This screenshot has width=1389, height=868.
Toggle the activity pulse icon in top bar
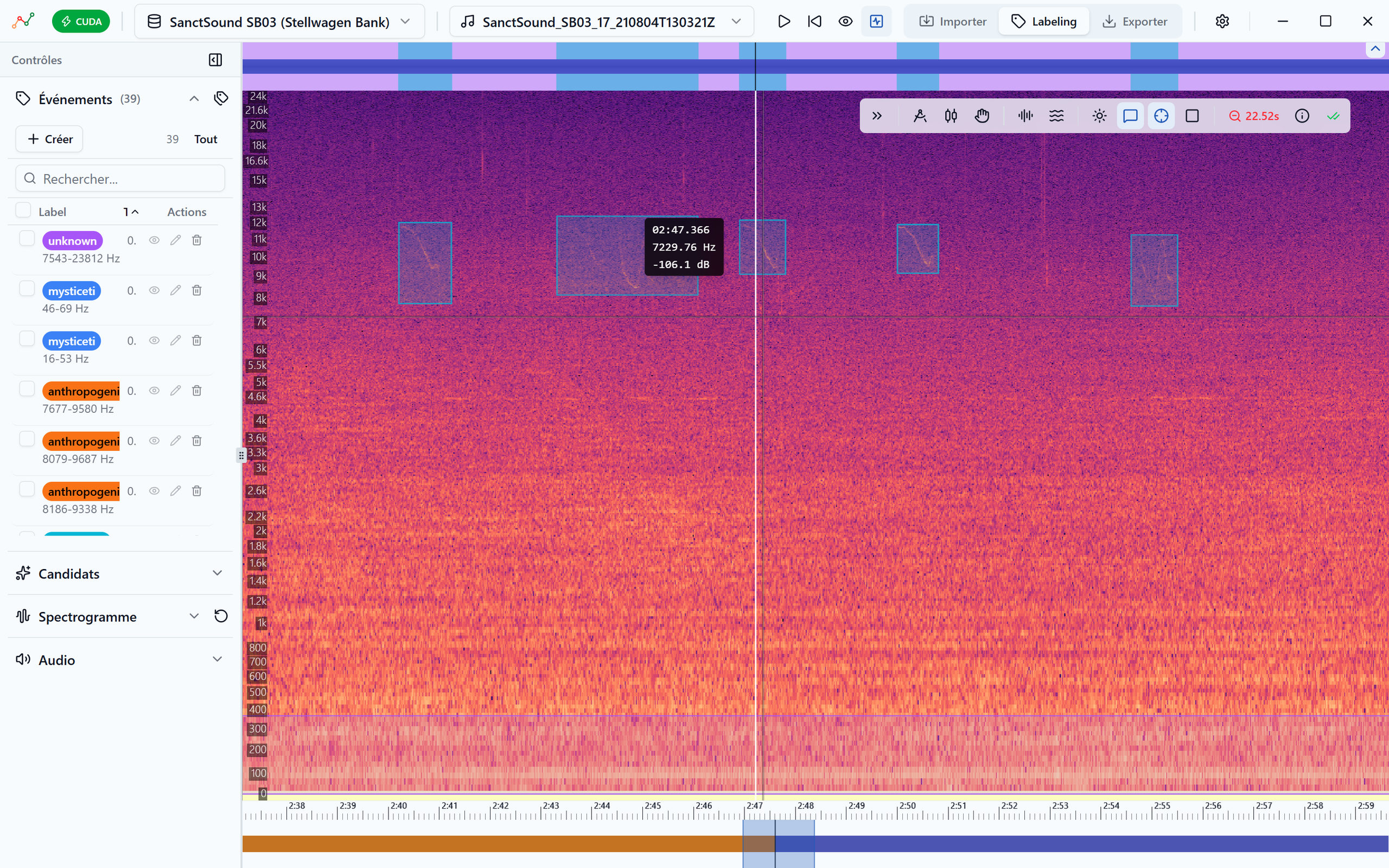coord(876,21)
